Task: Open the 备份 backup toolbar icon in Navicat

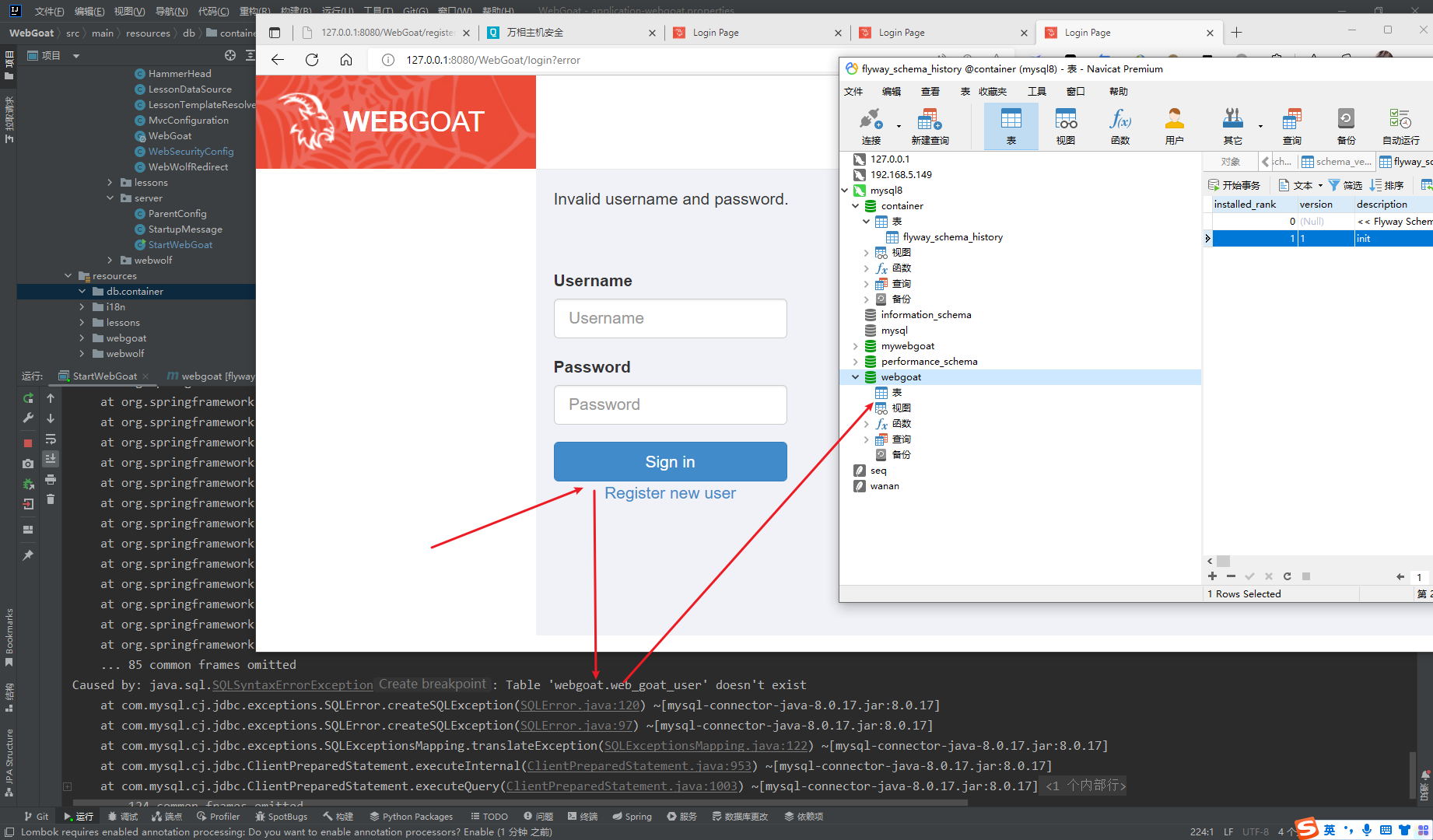Action: [x=1346, y=127]
